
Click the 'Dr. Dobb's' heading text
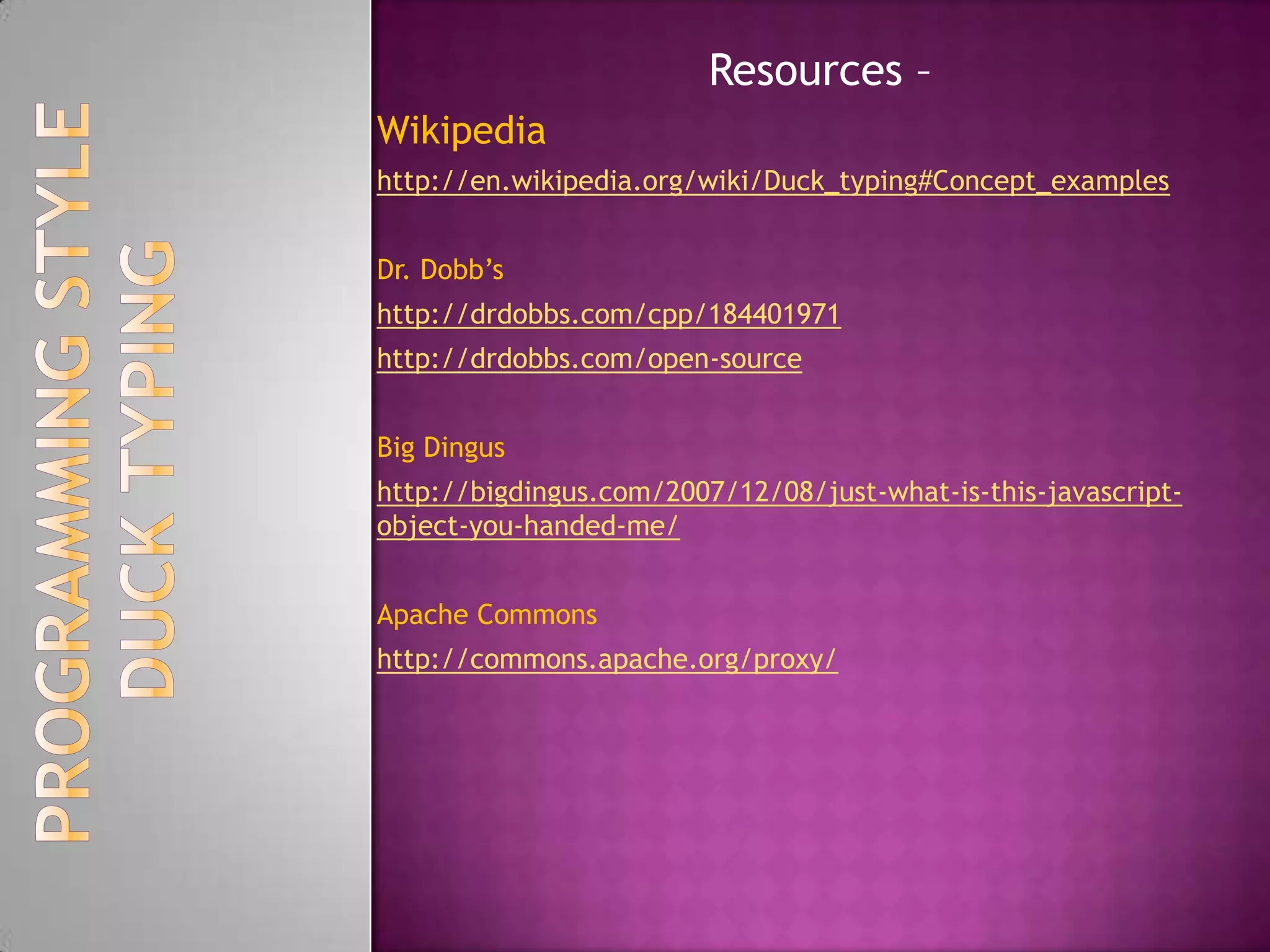[x=440, y=270]
